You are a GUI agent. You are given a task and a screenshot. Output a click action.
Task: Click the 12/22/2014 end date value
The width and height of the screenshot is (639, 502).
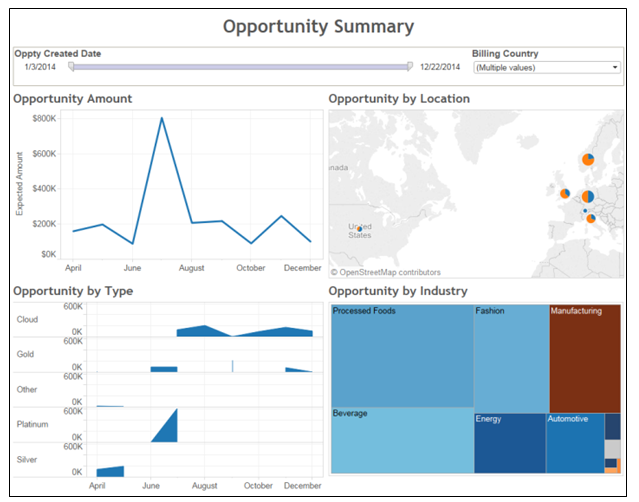coord(440,67)
